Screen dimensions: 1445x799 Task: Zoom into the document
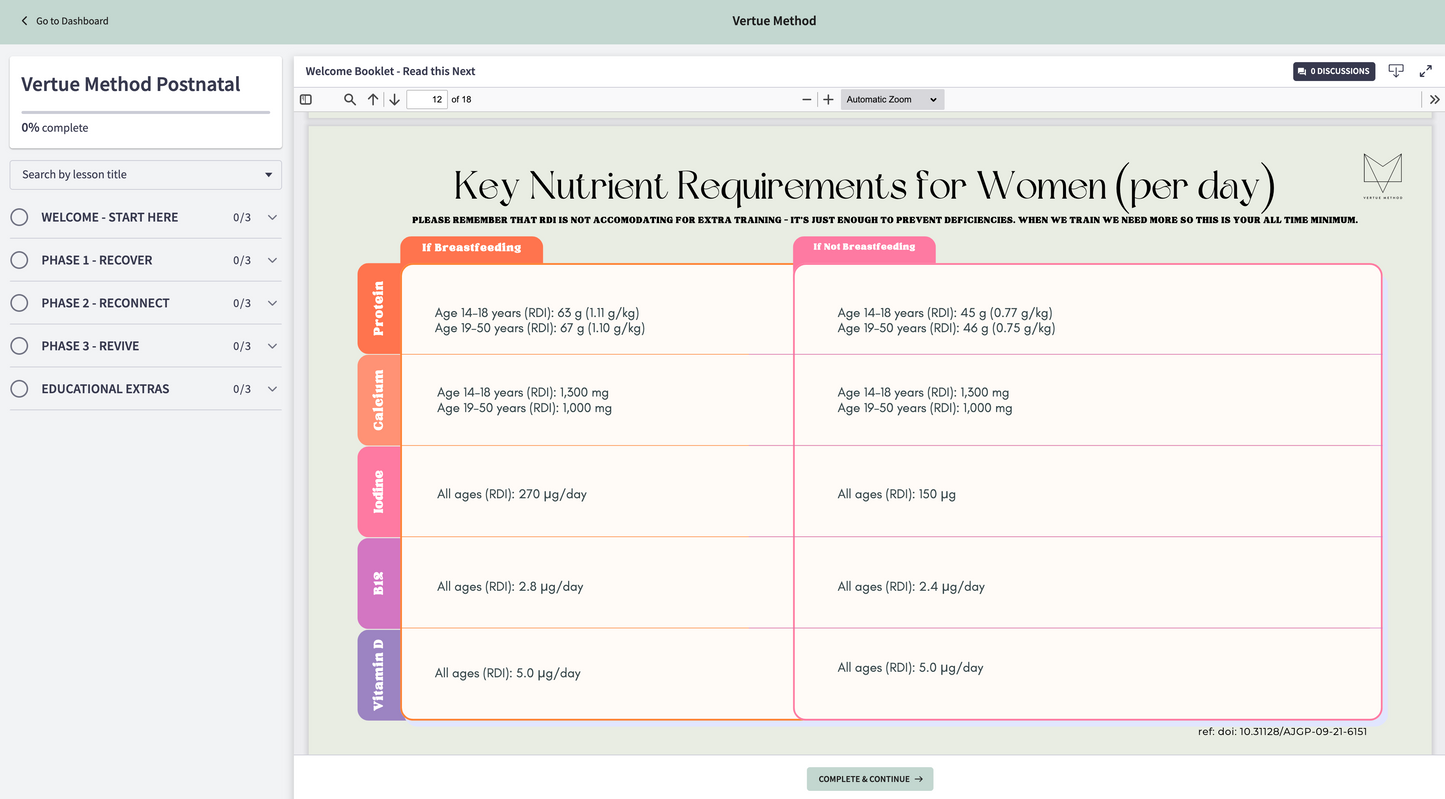[828, 99]
